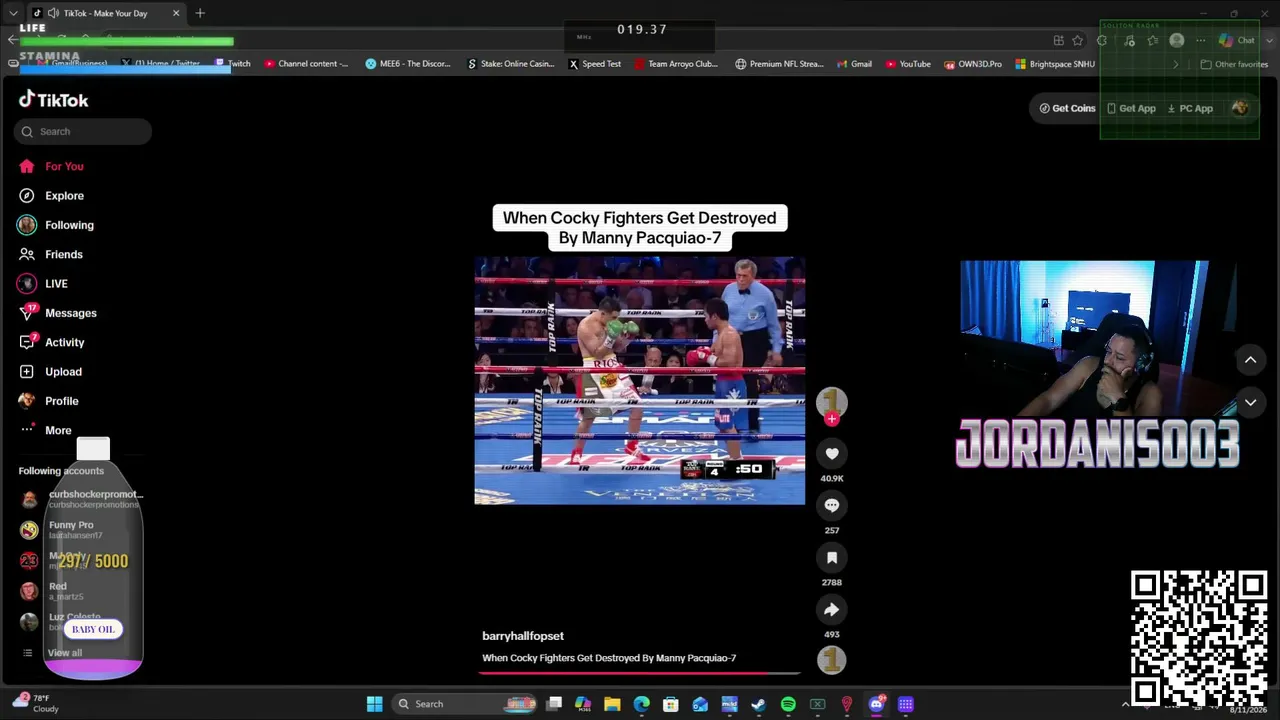1280x720 pixels.
Task: Share the video using arrow icon
Action: (x=831, y=610)
